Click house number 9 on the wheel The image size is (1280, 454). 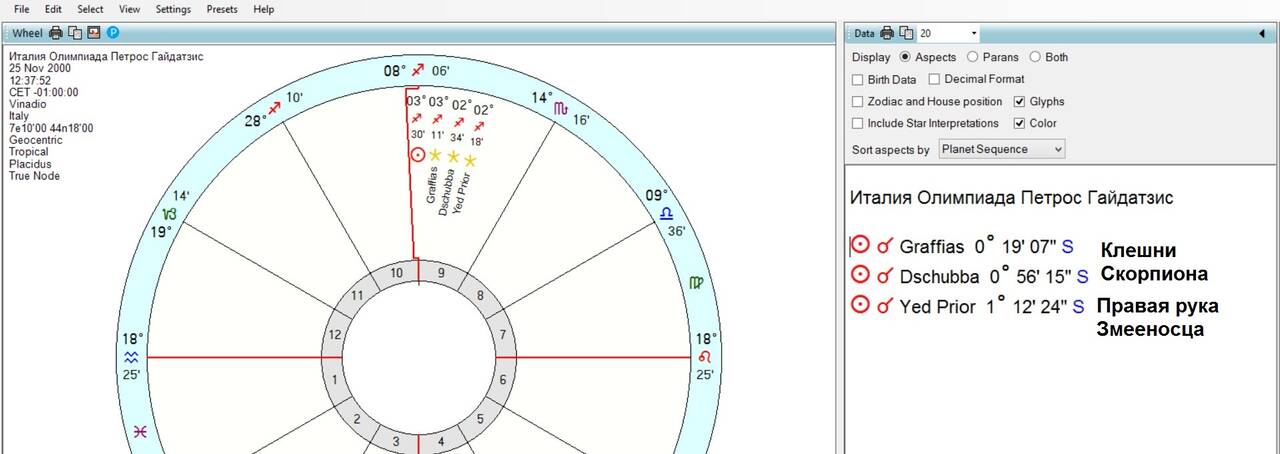(441, 273)
